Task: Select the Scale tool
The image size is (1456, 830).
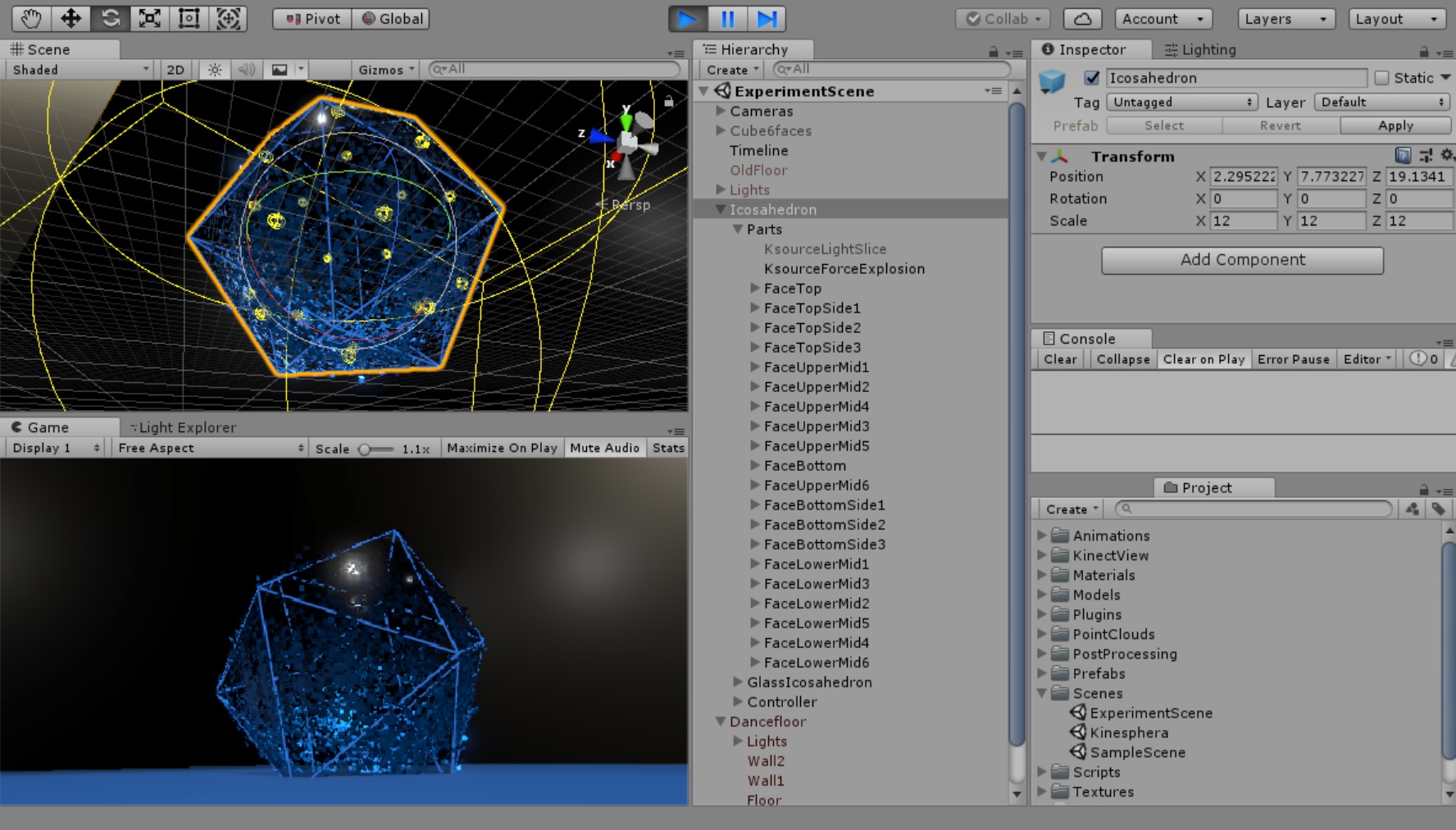Action: click(x=150, y=18)
